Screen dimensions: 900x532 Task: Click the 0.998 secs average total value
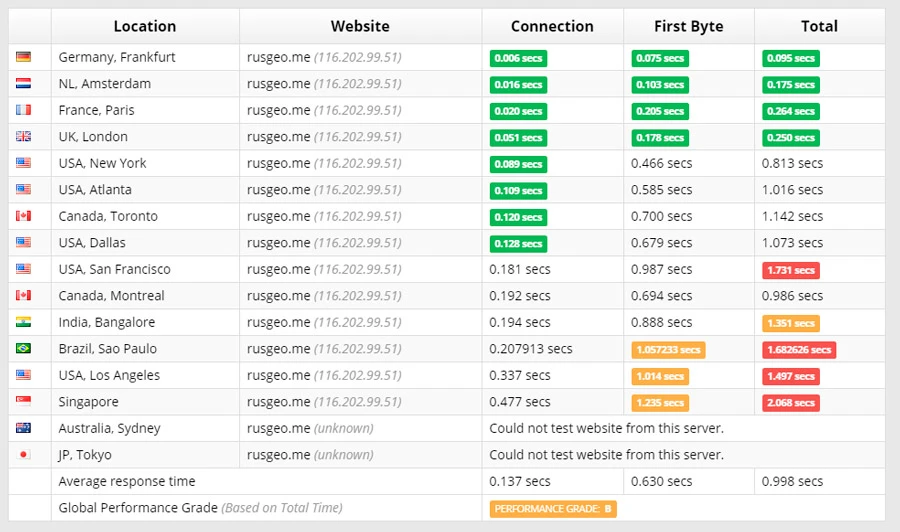792,481
